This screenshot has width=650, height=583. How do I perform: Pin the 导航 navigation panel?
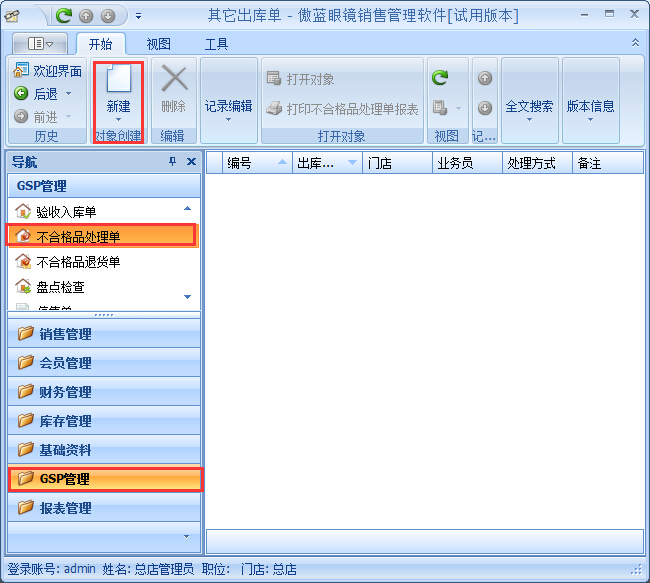[173, 161]
